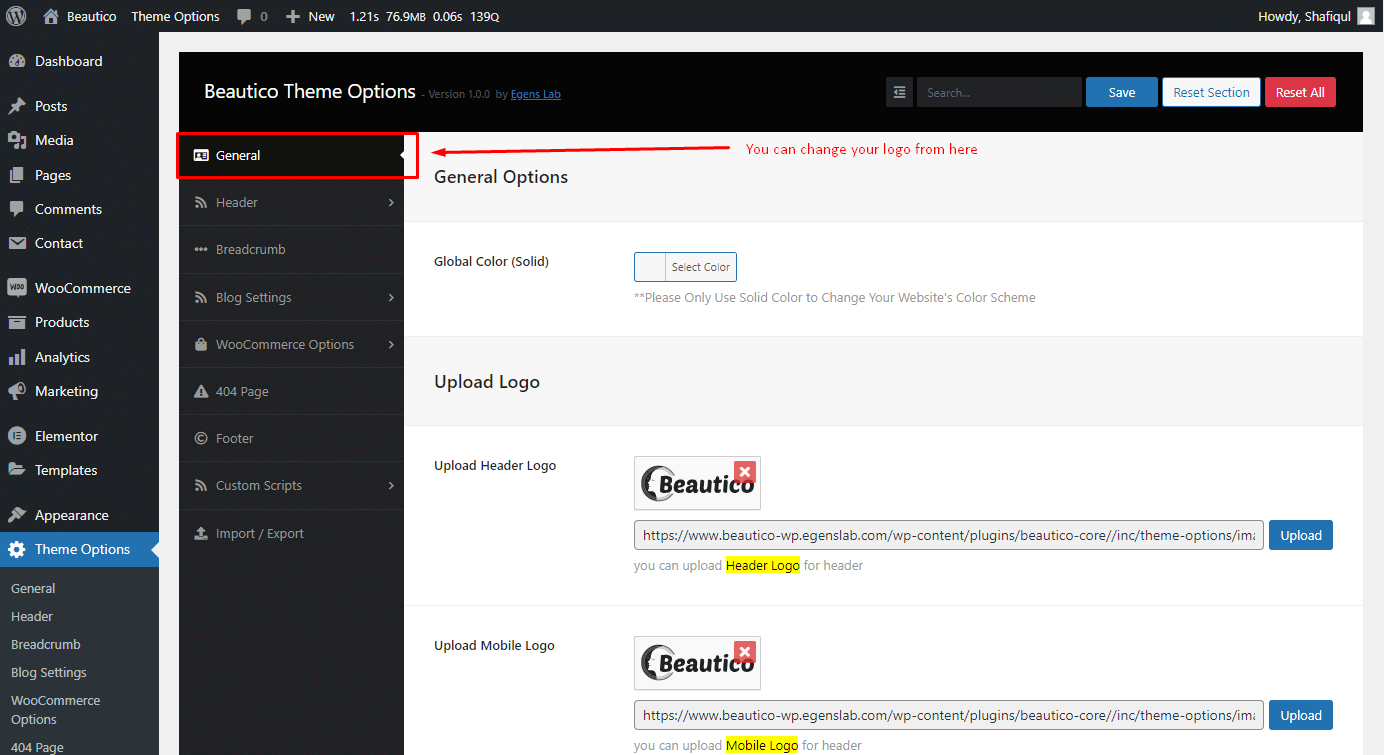Viewport: 1384px width, 755px height.
Task: Remove the mobile logo with red X
Action: click(x=744, y=652)
